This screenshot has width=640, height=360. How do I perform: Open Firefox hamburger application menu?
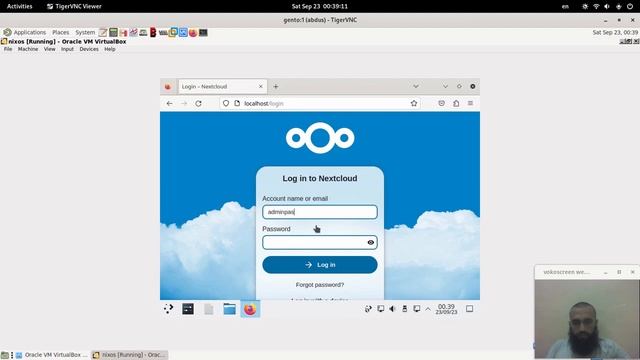(470, 104)
